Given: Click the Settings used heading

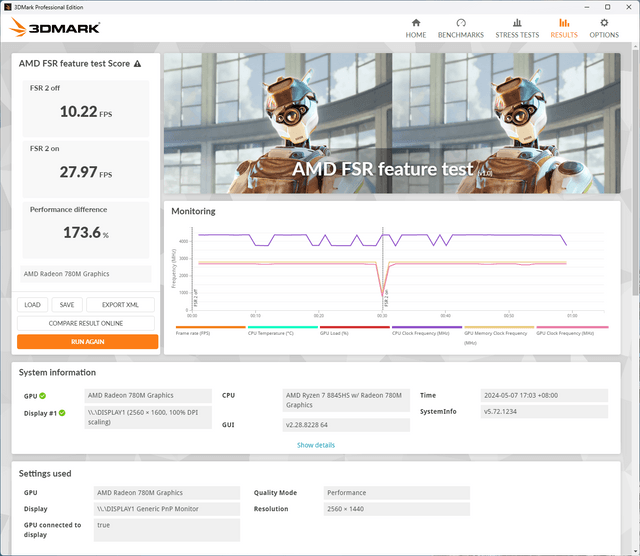Looking at the screenshot, I should [45, 474].
